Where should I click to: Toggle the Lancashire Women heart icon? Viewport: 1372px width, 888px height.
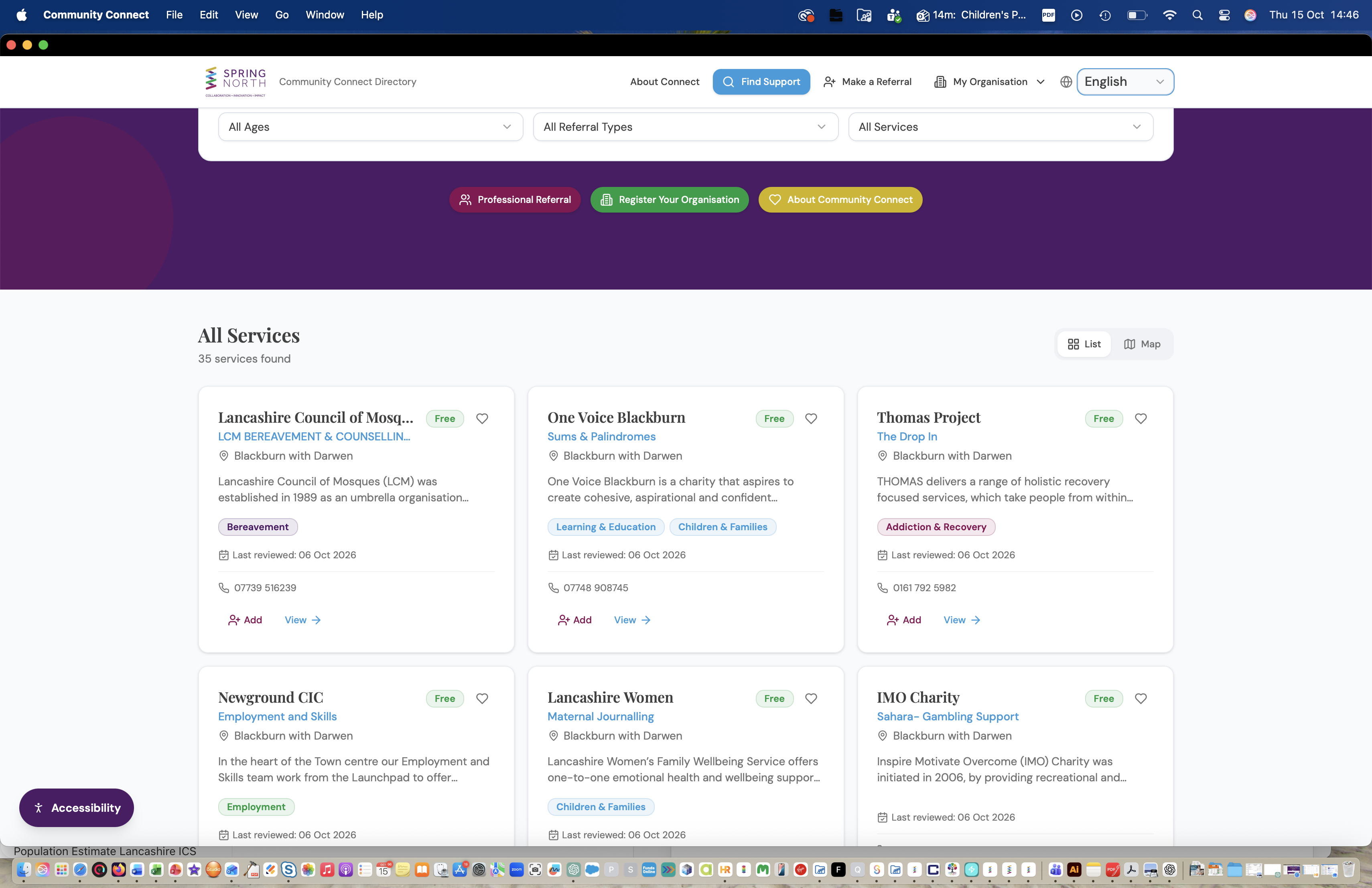[x=811, y=698]
